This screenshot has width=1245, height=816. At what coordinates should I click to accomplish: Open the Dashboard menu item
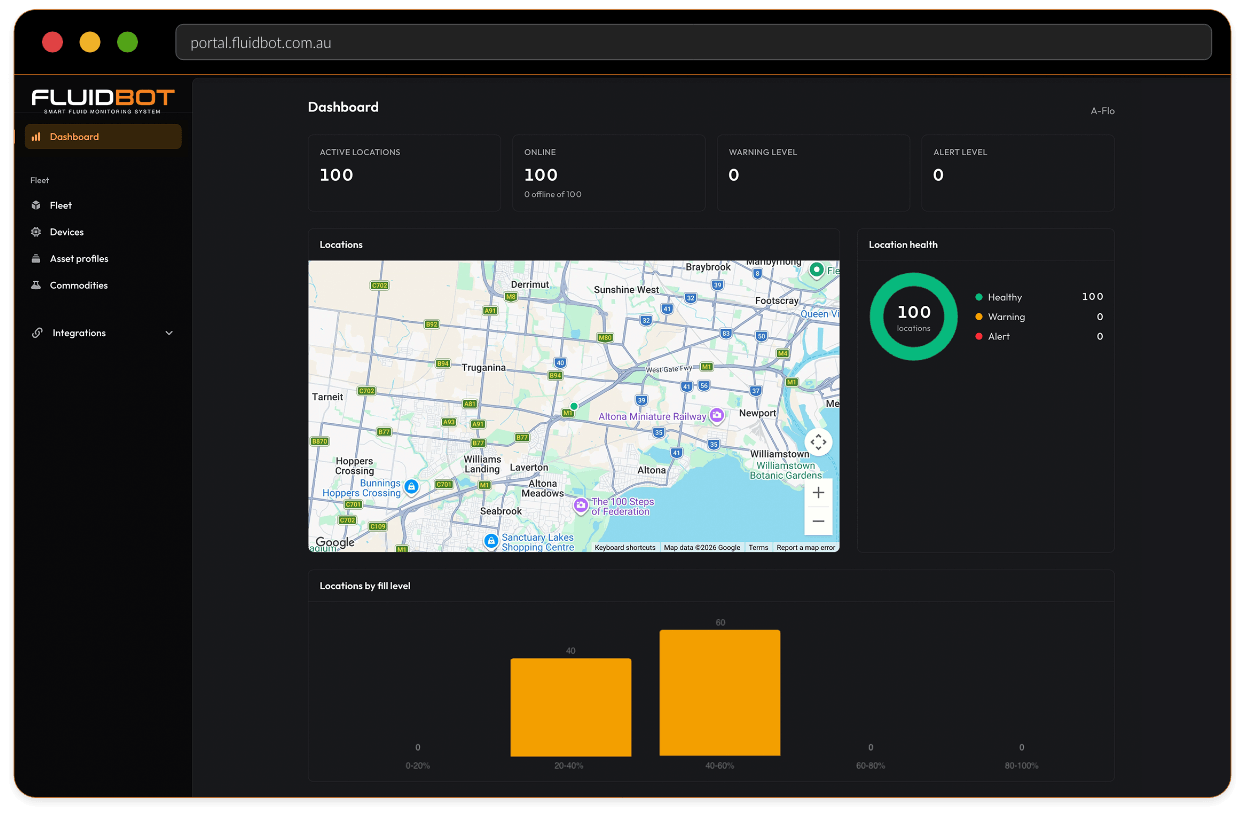[103, 137]
